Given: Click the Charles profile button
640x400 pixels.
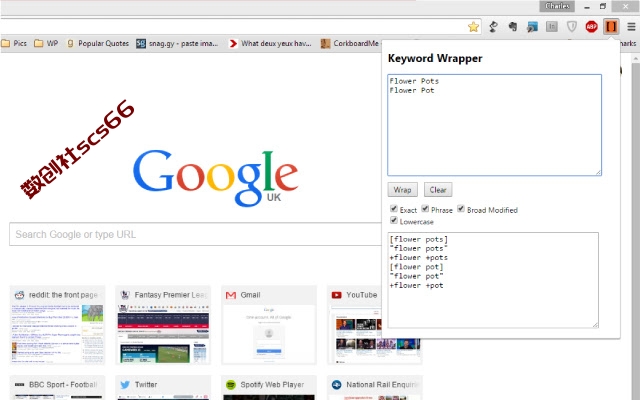Looking at the screenshot, I should tap(557, 6).
